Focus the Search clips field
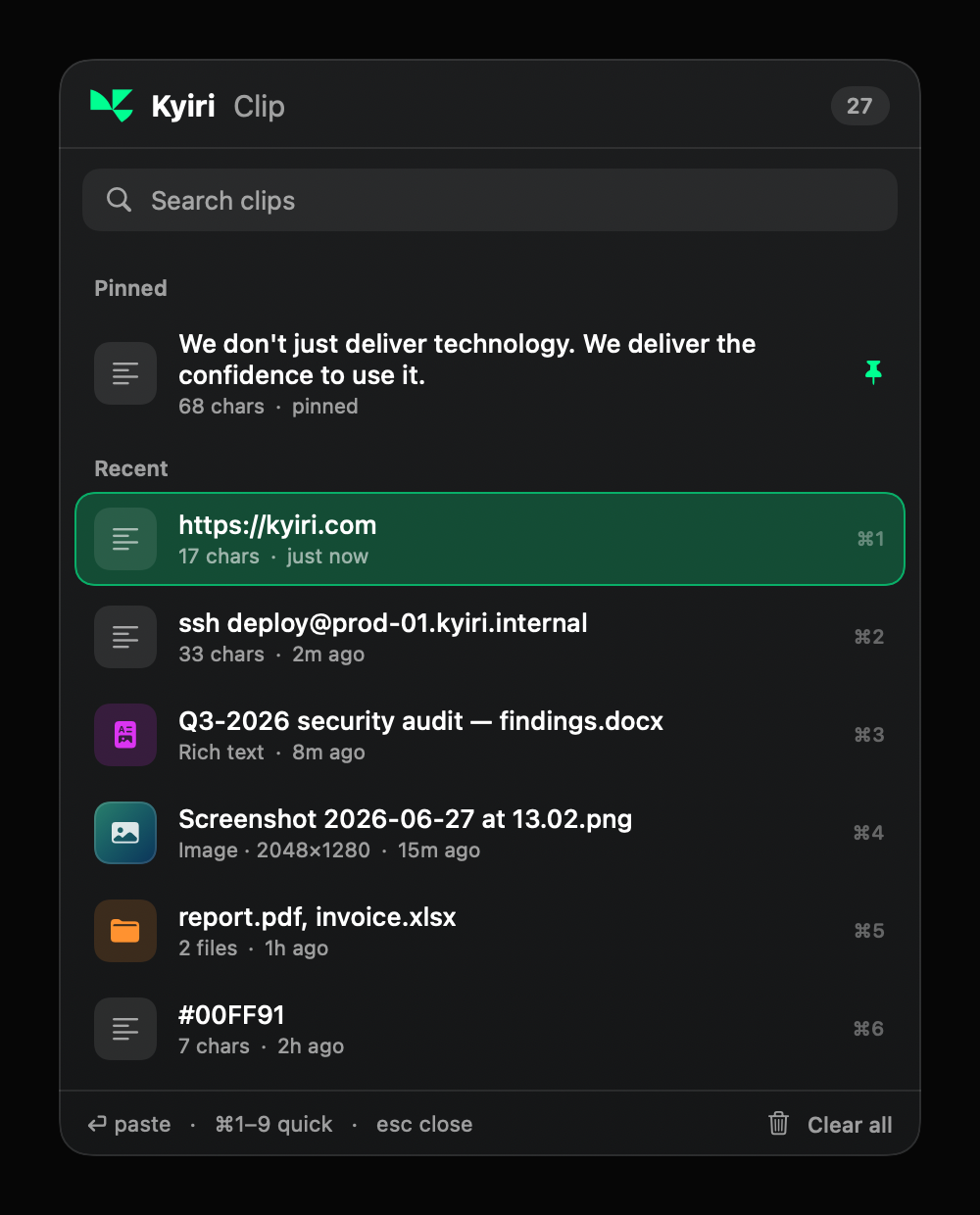This screenshot has height=1215, width=980. [490, 200]
